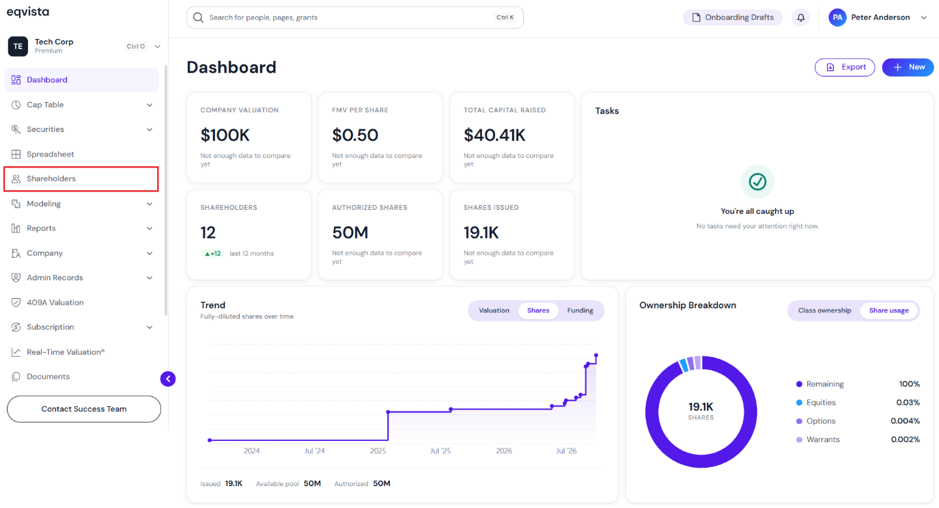The width and height of the screenshot is (939, 508).
Task: Click the last data point on Trend line
Action: tap(596, 356)
